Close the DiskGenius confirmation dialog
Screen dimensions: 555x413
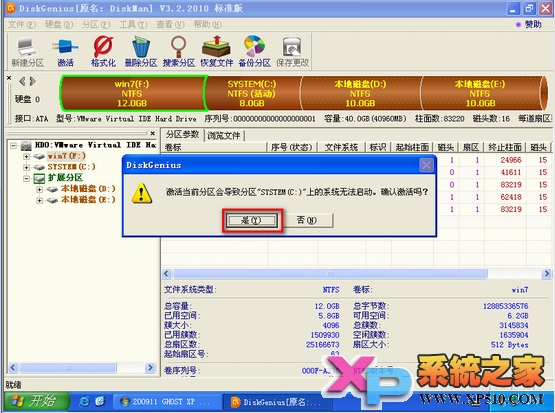(x=426, y=165)
